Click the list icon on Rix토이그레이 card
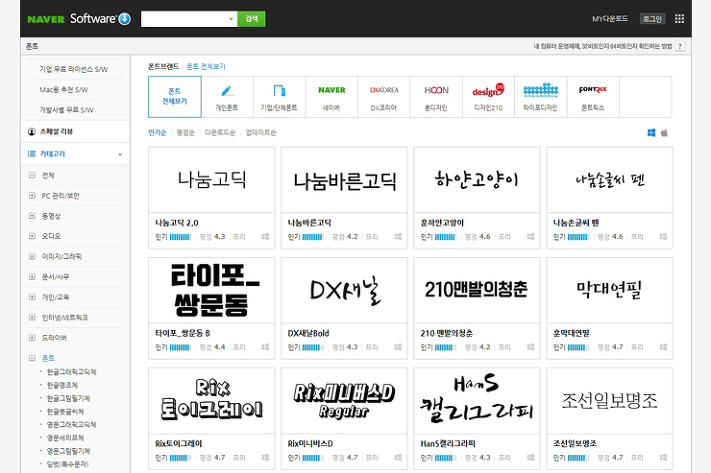 point(265,458)
